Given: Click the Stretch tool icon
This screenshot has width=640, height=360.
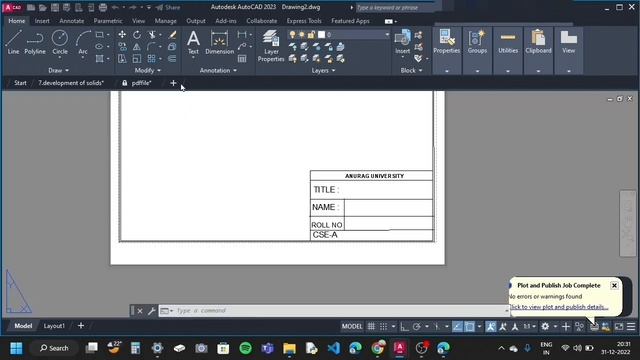Looking at the screenshot, I should (122, 59).
